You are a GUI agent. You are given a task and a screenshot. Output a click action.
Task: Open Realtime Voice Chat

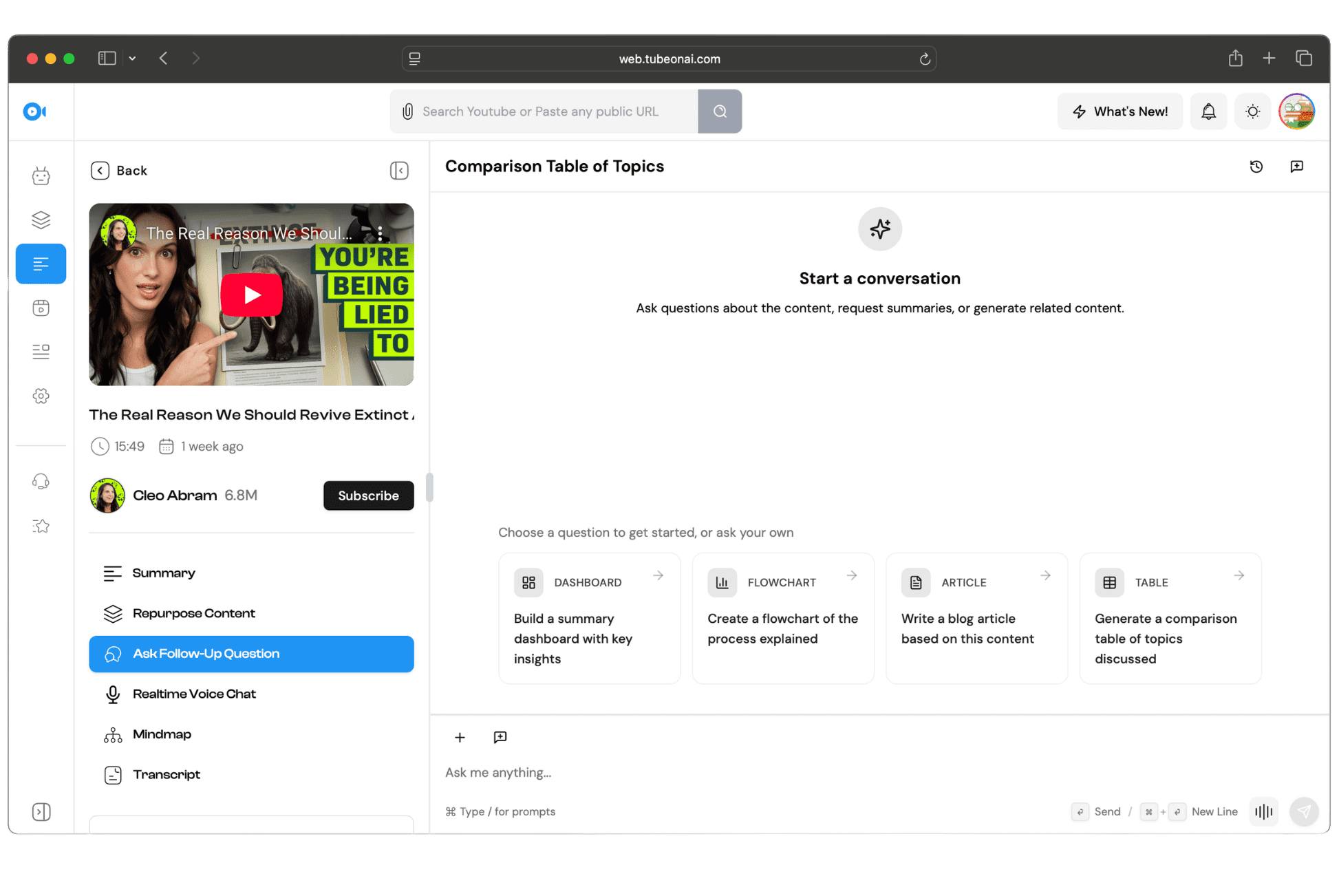tap(251, 694)
